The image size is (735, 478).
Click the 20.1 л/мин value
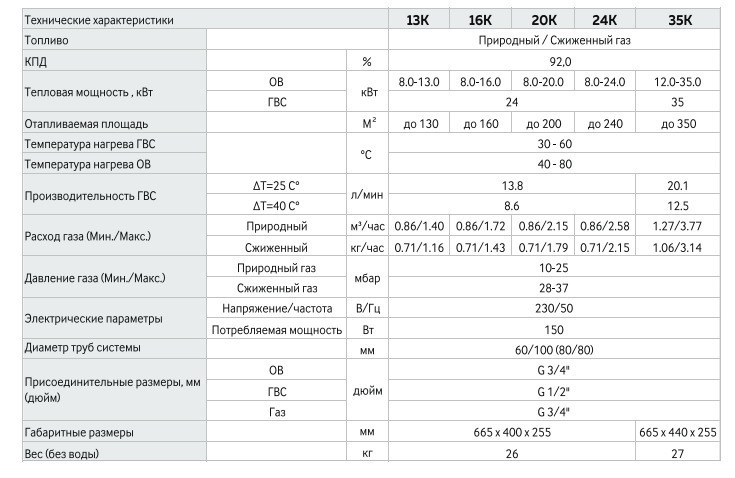677,186
